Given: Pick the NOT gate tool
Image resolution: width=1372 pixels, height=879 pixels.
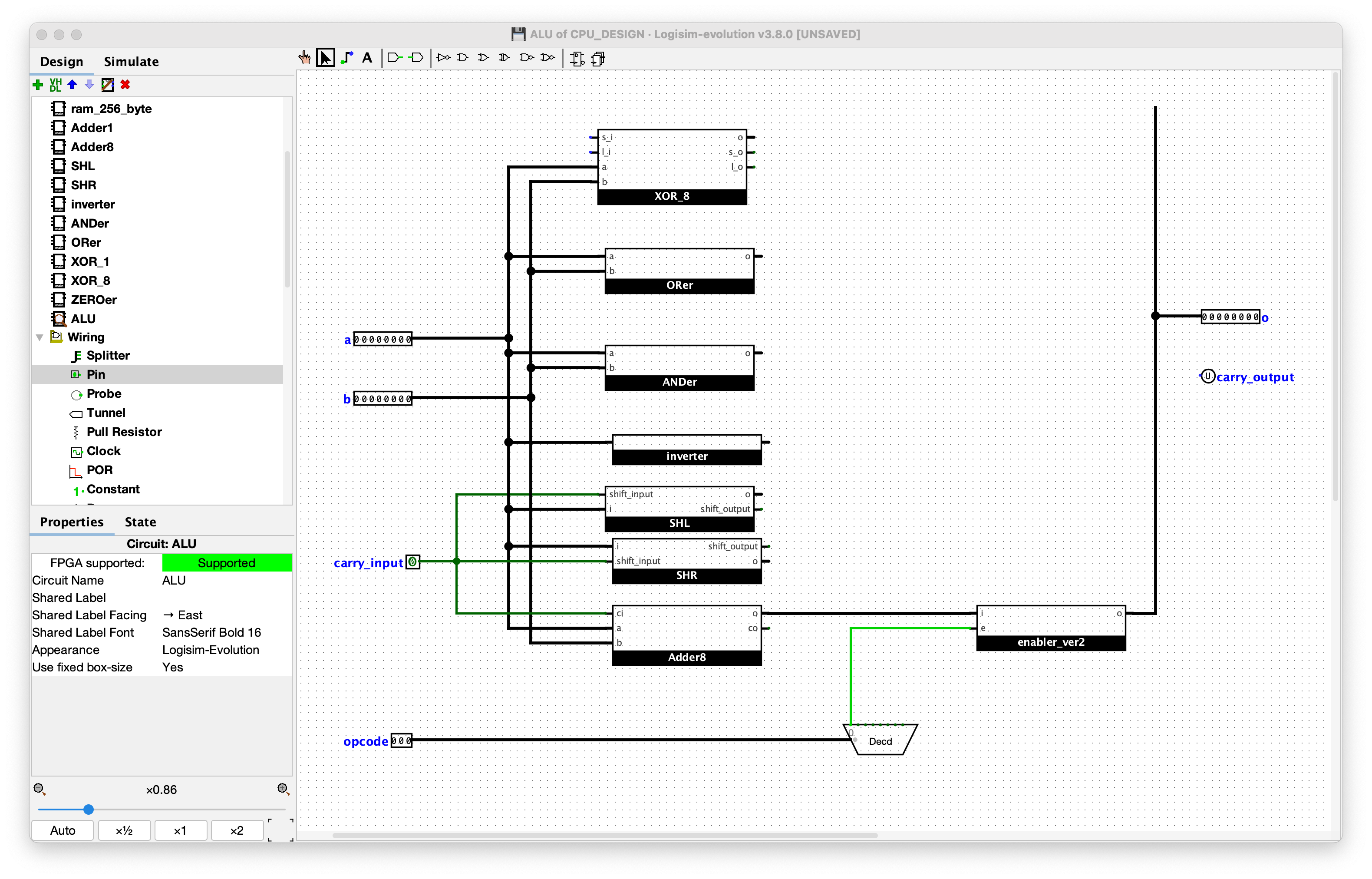Looking at the screenshot, I should 443,58.
